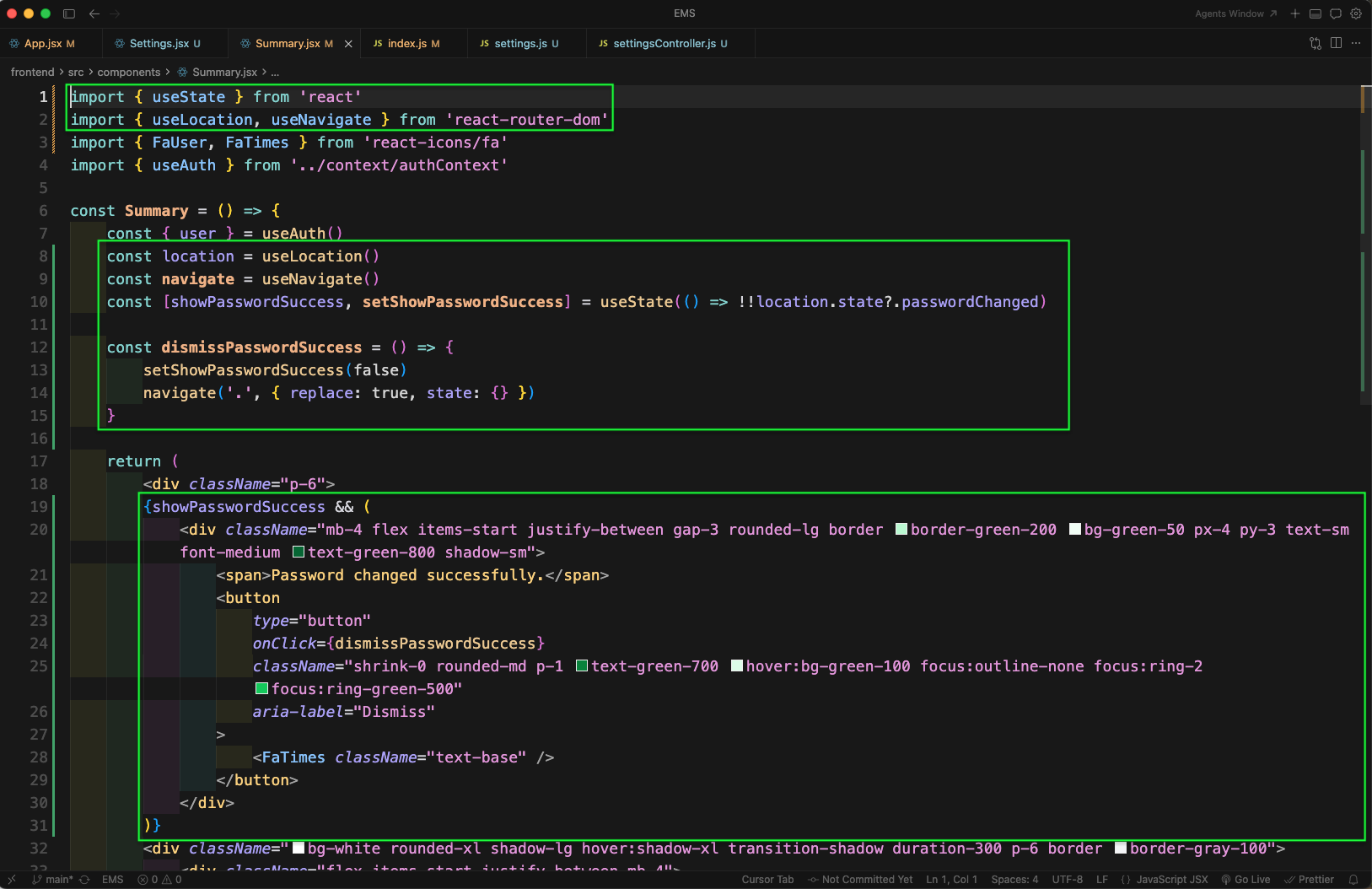The height and width of the screenshot is (889, 1372).
Task: Click the plus icon beside Agents Window
Action: click(1295, 13)
